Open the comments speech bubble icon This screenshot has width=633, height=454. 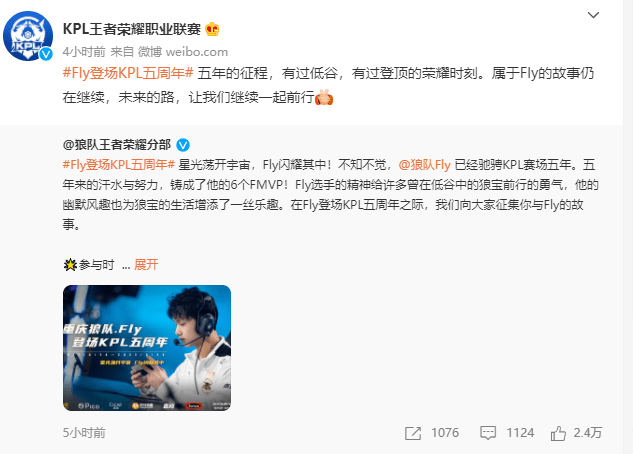[x=488, y=433]
